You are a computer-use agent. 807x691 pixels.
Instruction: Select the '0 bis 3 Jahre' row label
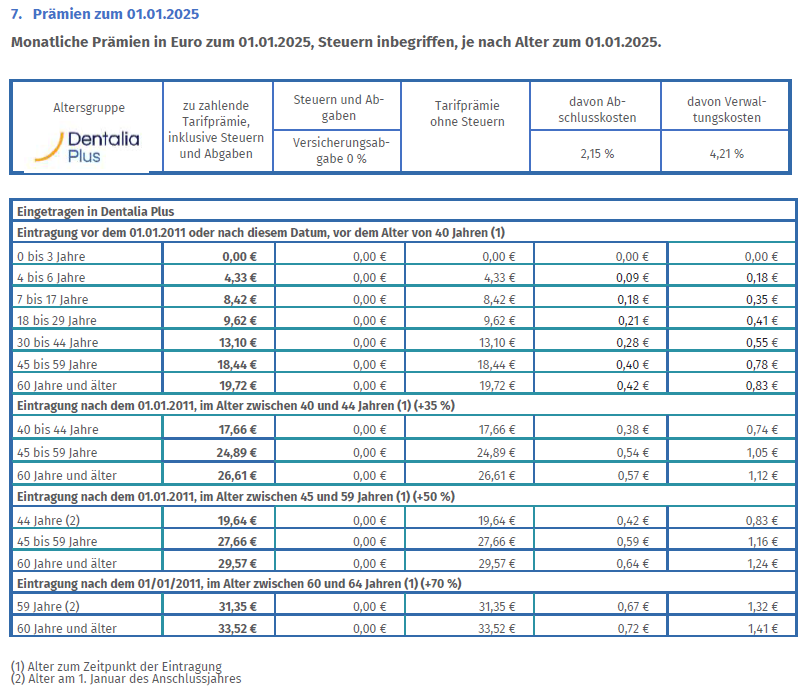click(x=51, y=256)
